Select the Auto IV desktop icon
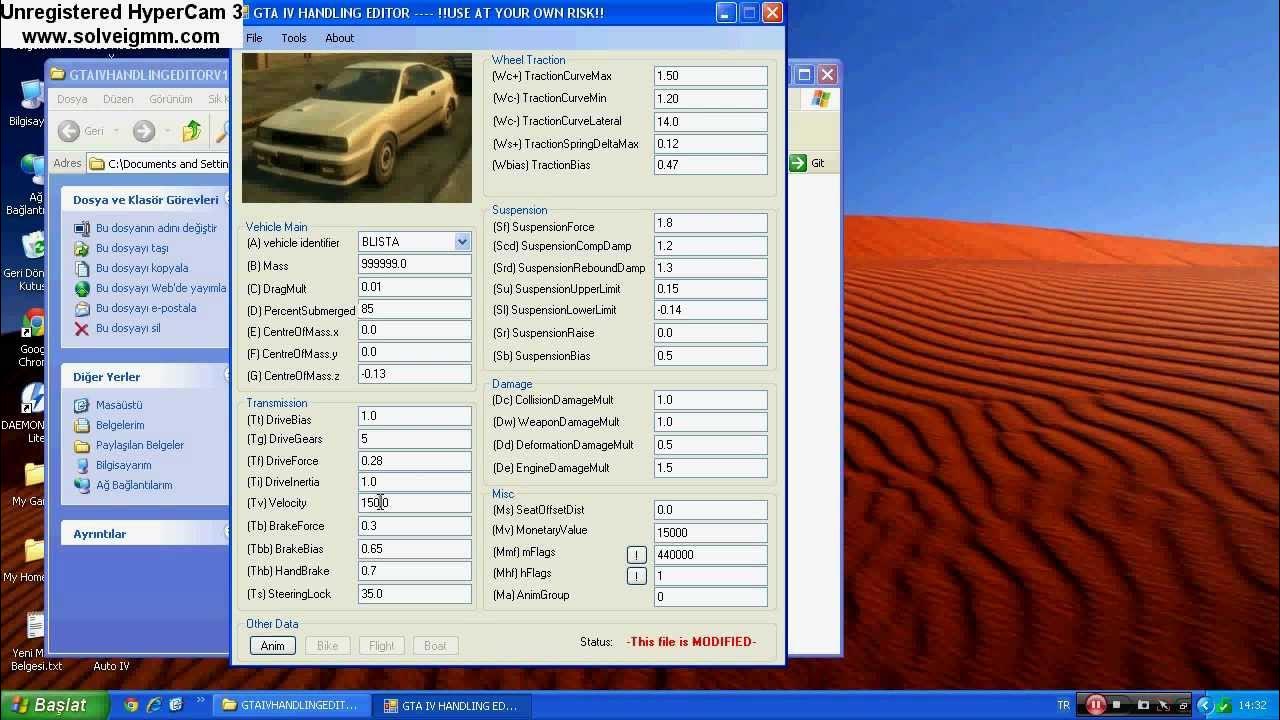 click(x=111, y=666)
